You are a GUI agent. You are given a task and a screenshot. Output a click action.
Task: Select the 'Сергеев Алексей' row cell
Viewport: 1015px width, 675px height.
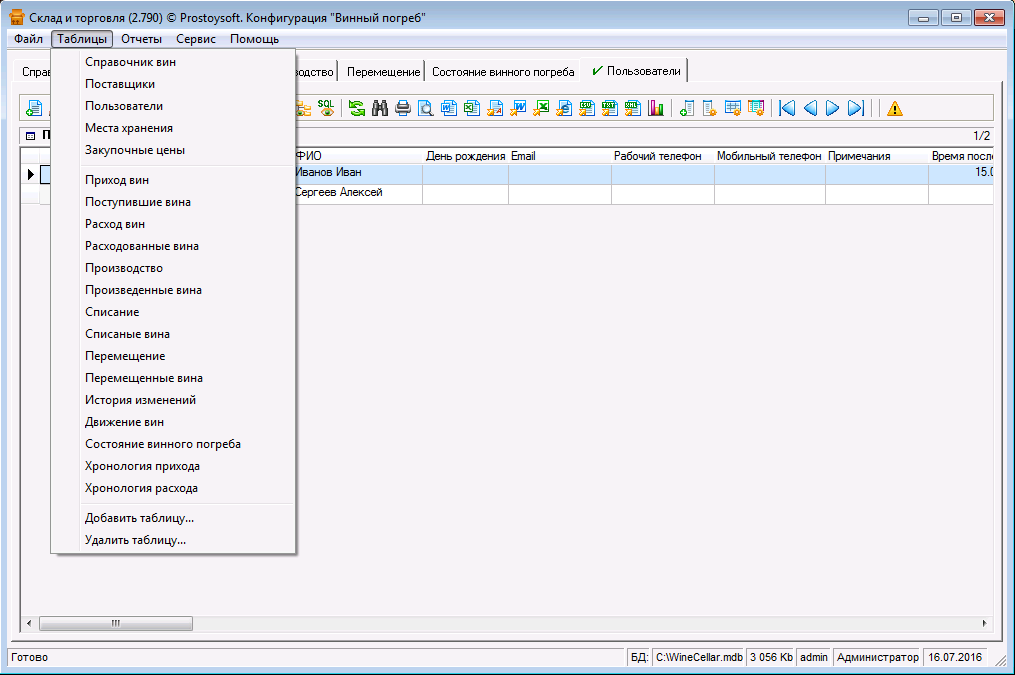click(x=340, y=192)
